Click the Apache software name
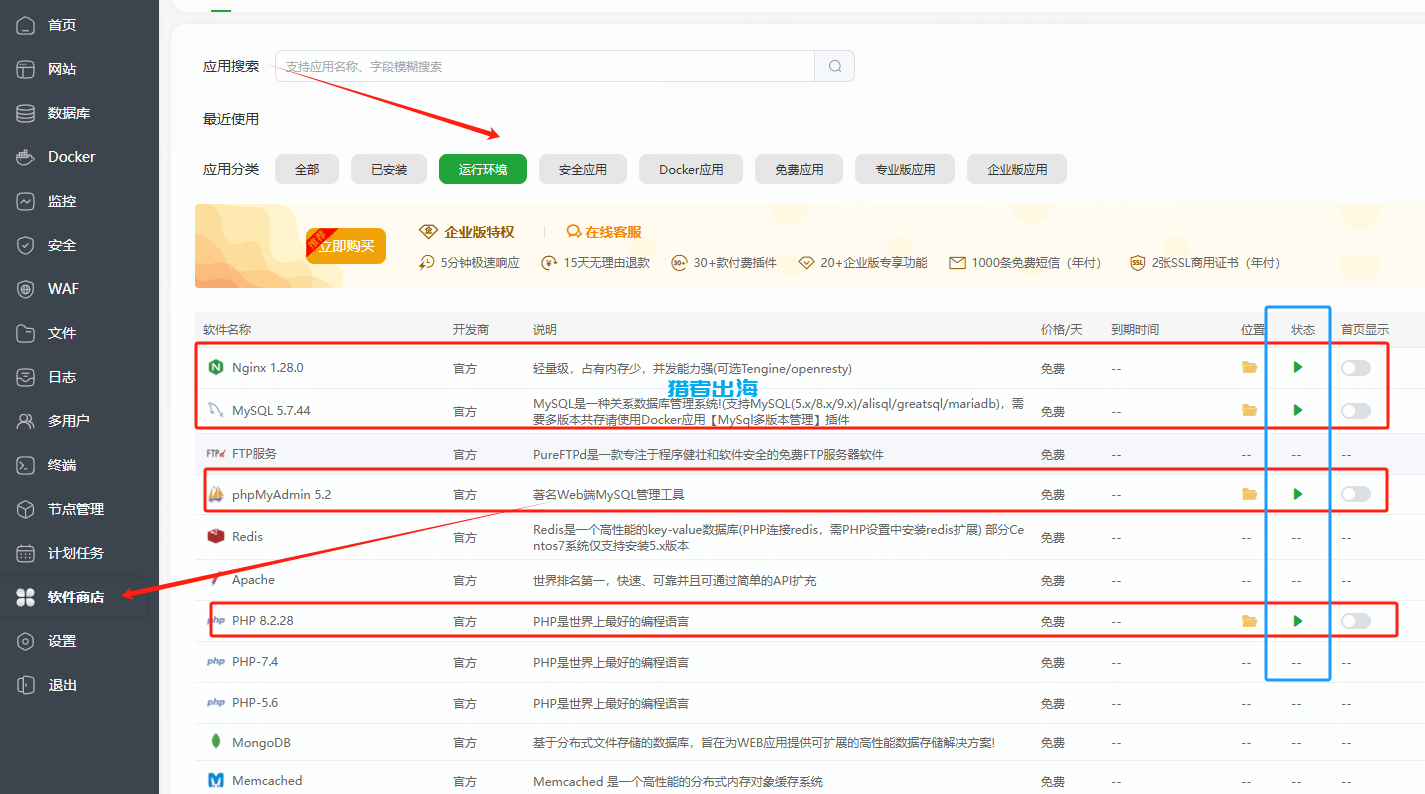The image size is (1425, 794). tap(253, 579)
